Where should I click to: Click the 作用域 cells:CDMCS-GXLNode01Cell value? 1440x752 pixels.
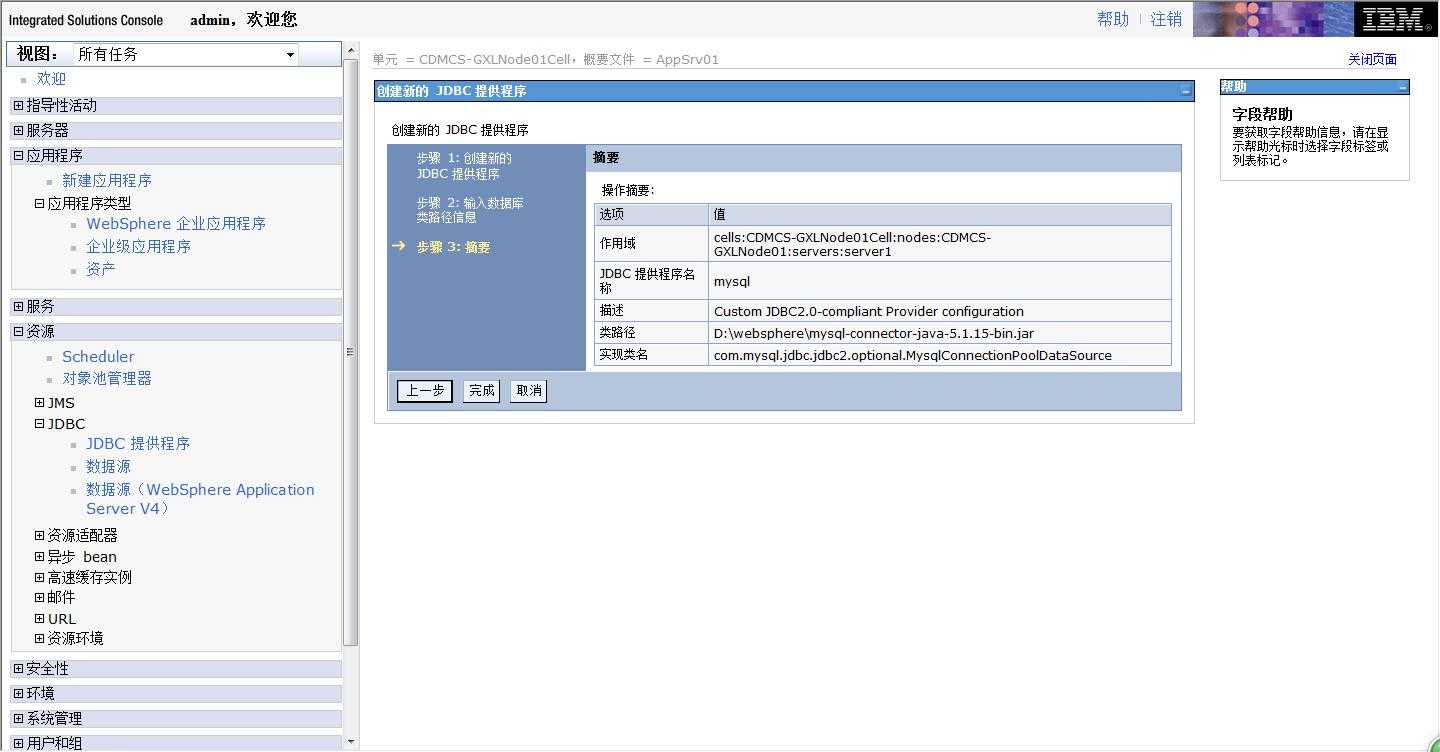coord(853,244)
